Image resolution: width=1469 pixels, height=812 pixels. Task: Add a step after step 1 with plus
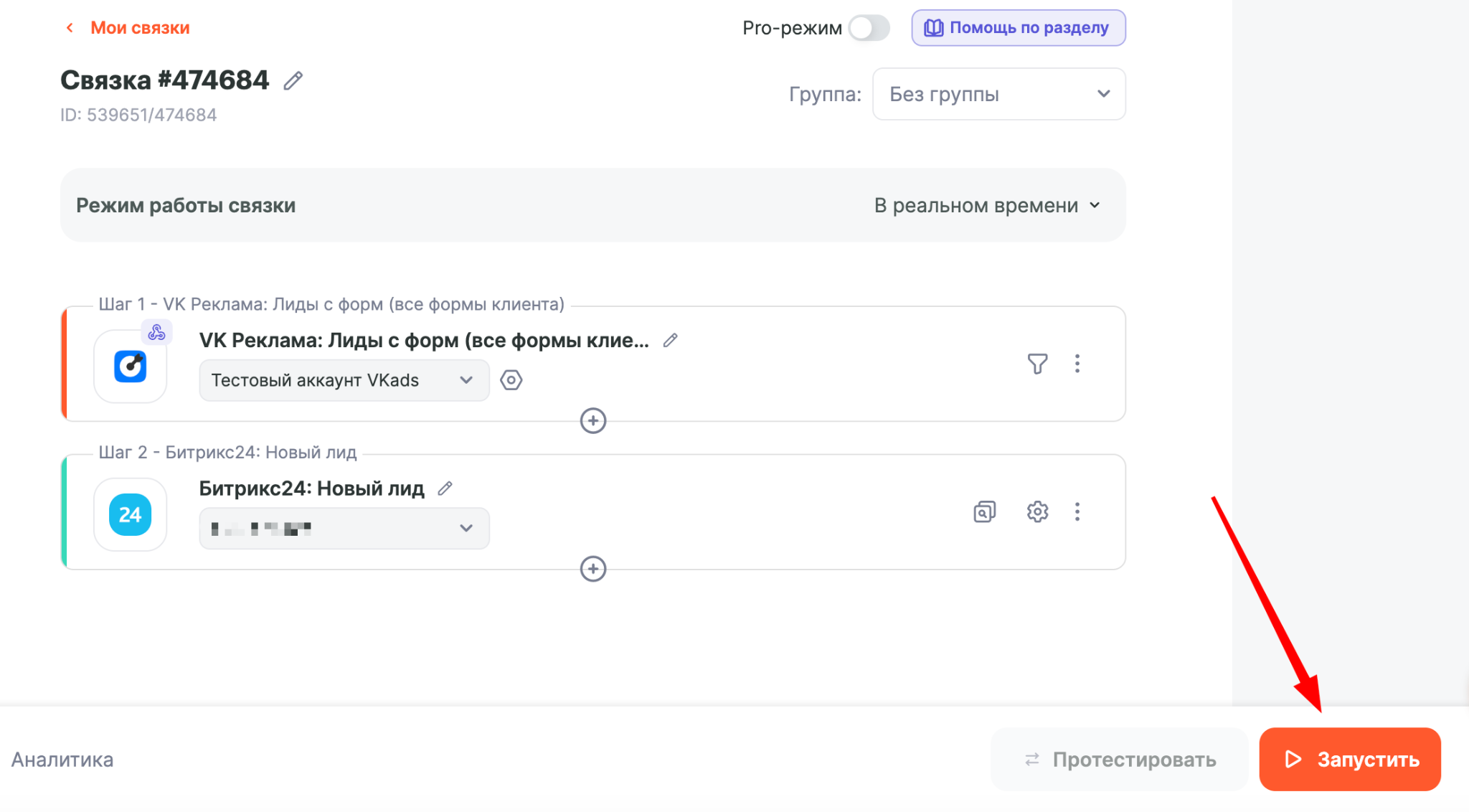pos(592,421)
